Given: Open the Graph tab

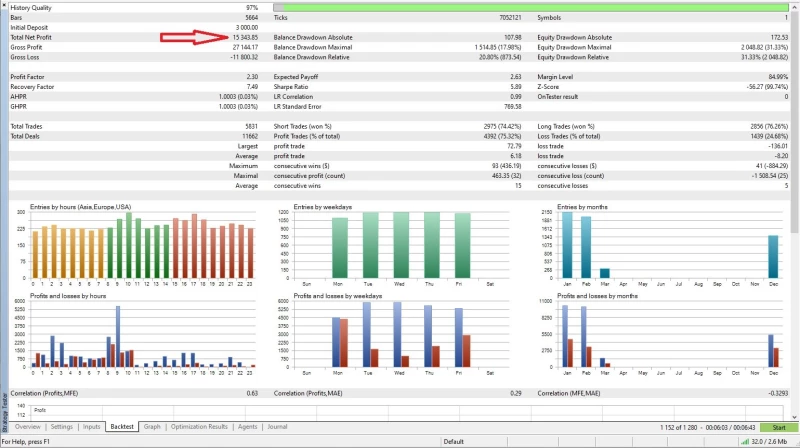Looking at the screenshot, I should pyautogui.click(x=152, y=427).
